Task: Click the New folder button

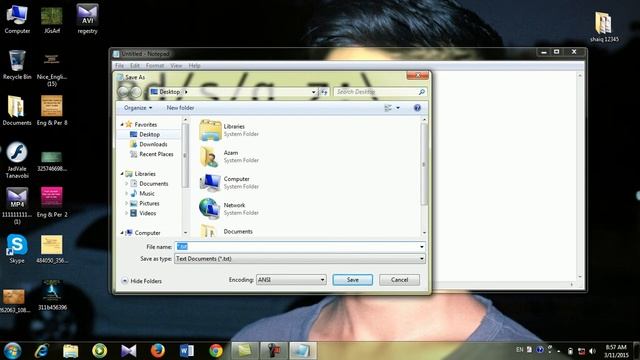Action: [180, 108]
